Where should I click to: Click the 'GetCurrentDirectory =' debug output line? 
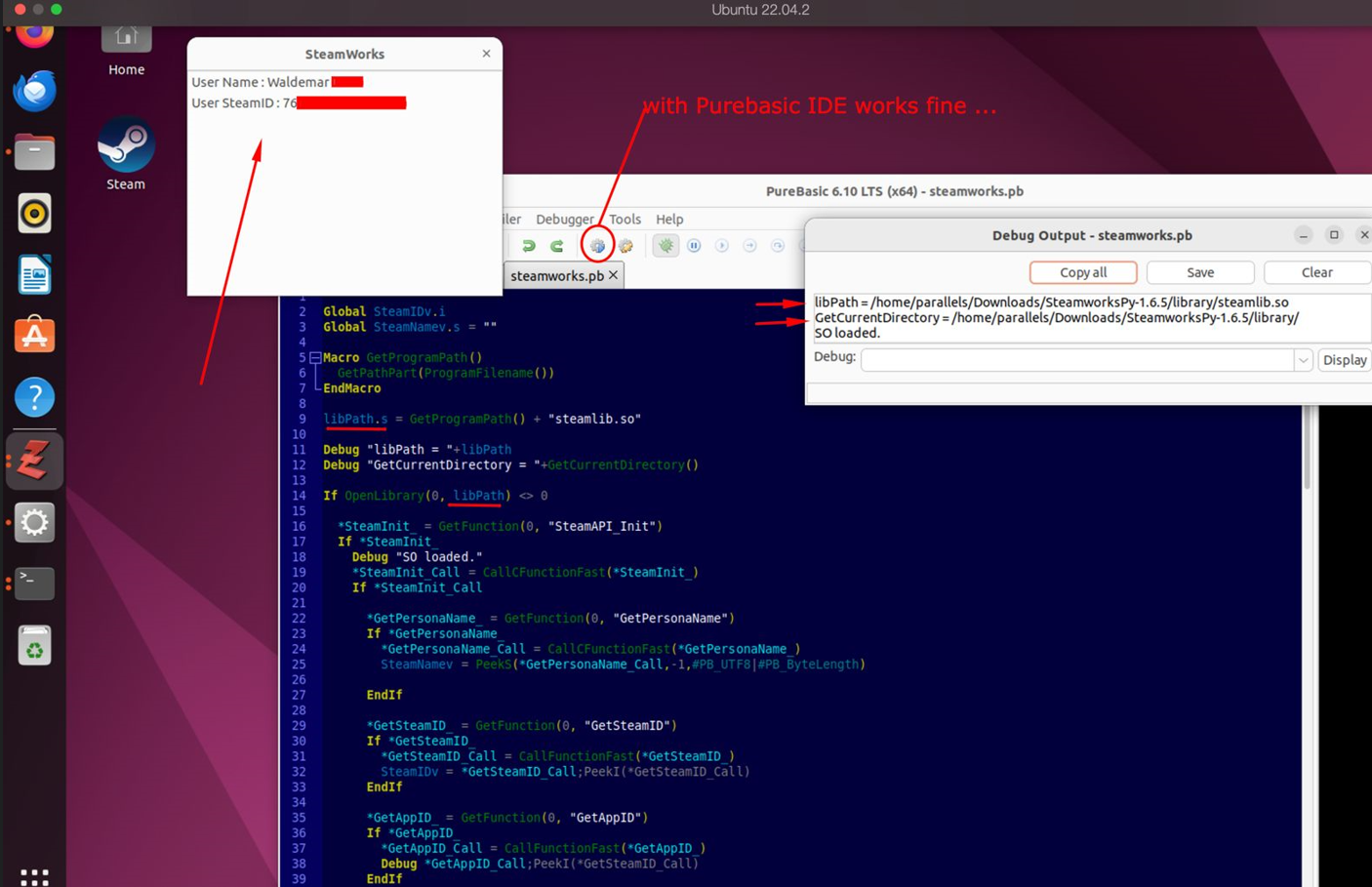click(x=1056, y=318)
